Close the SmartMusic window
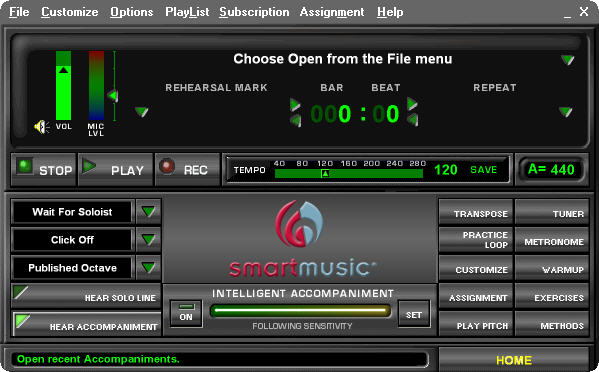Screen dimensions: 599x372 583,11
